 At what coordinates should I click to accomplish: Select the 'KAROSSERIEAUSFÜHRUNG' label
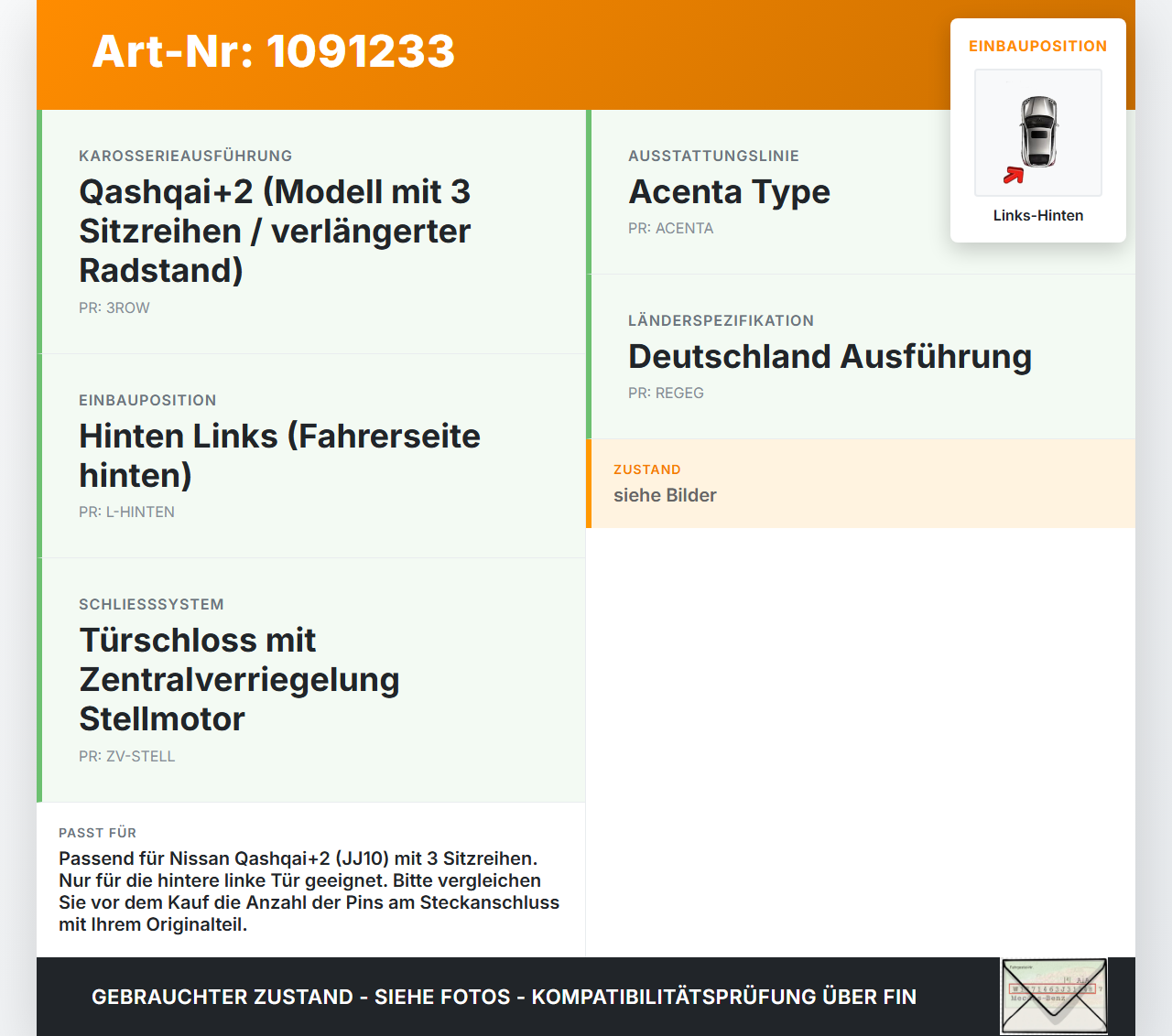186,156
